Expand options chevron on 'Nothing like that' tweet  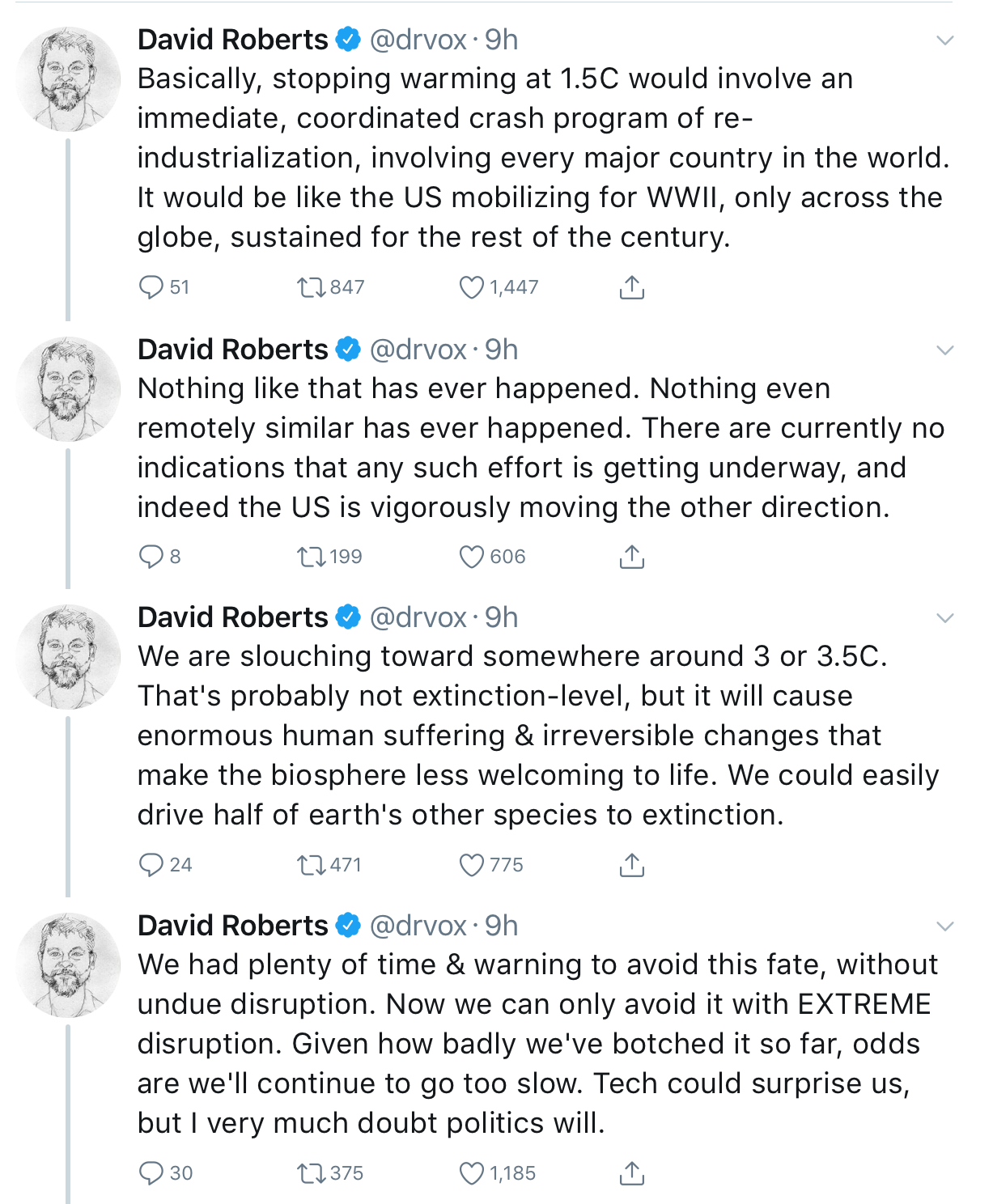[944, 350]
